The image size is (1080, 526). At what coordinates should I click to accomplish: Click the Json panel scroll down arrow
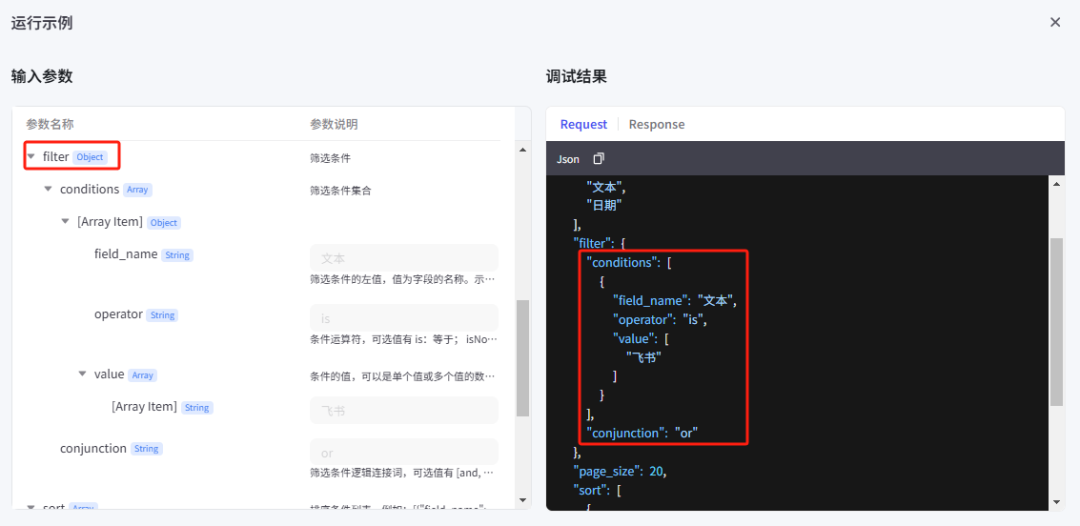pyautogui.click(x=1056, y=501)
